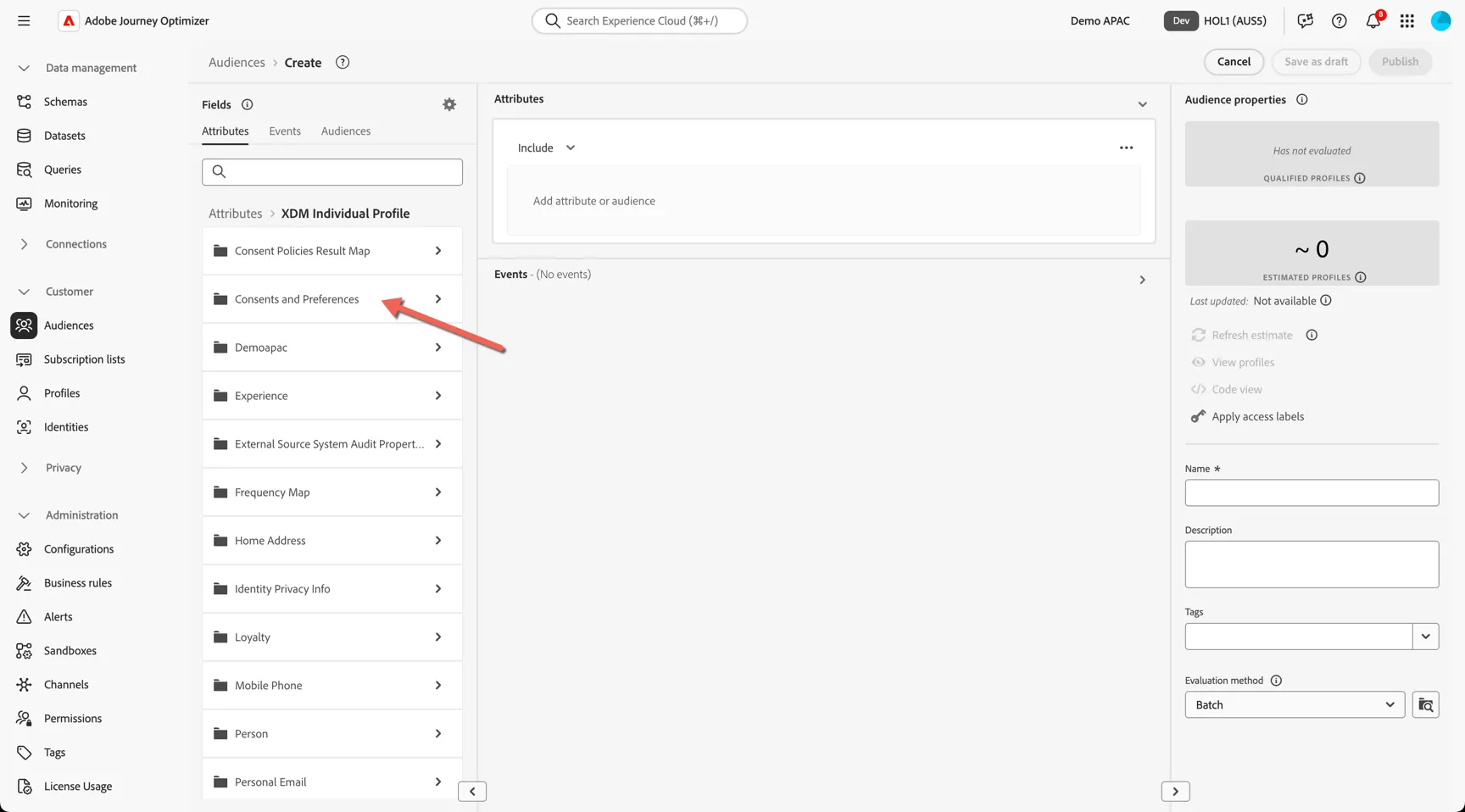This screenshot has height=812, width=1465.
Task: Collapse the Data management section
Action: pyautogui.click(x=24, y=68)
